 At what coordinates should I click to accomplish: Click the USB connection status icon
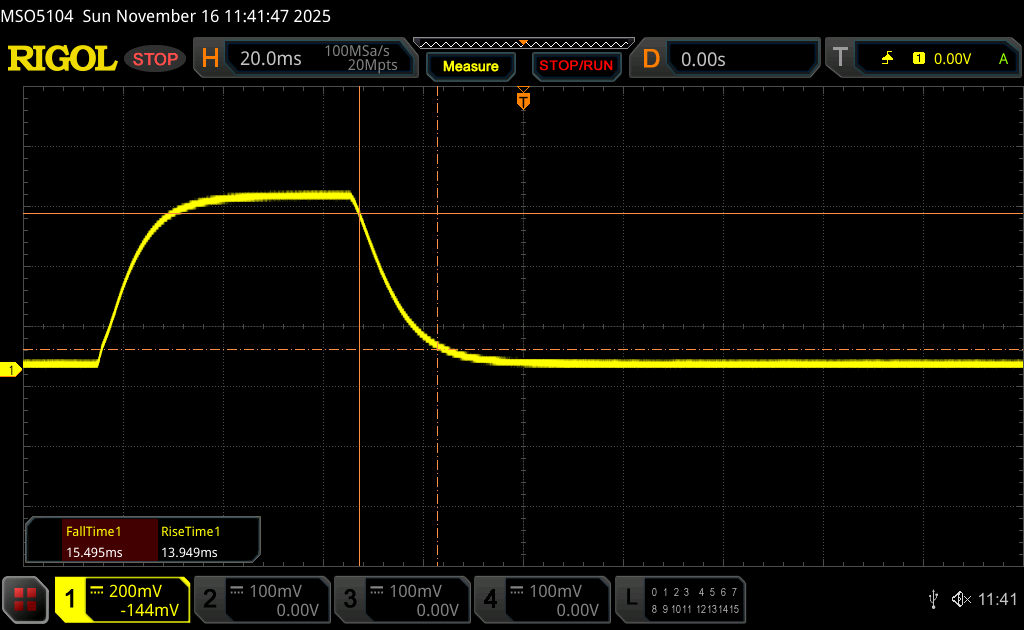933,599
